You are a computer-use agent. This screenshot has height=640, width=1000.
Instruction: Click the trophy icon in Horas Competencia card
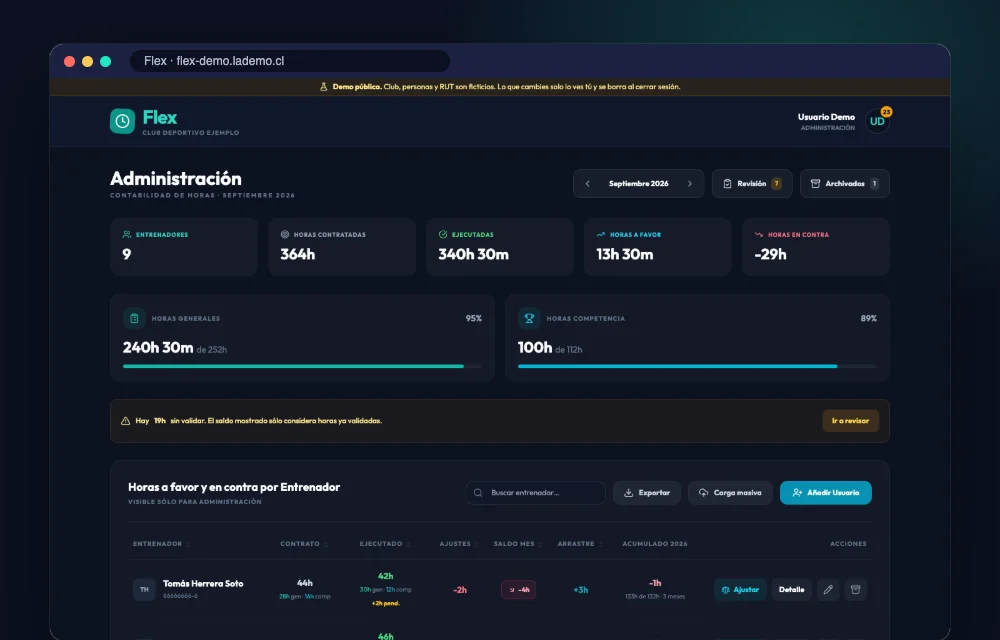[529, 318]
